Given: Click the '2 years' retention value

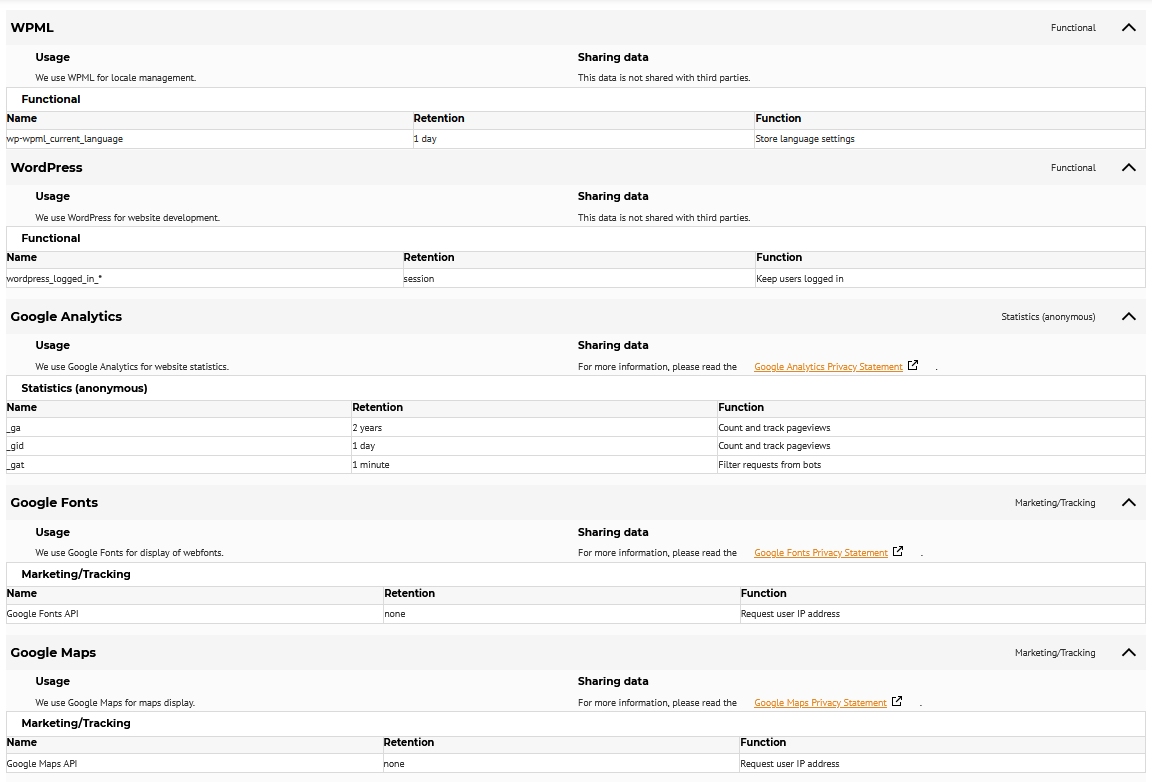Looking at the screenshot, I should 367,428.
